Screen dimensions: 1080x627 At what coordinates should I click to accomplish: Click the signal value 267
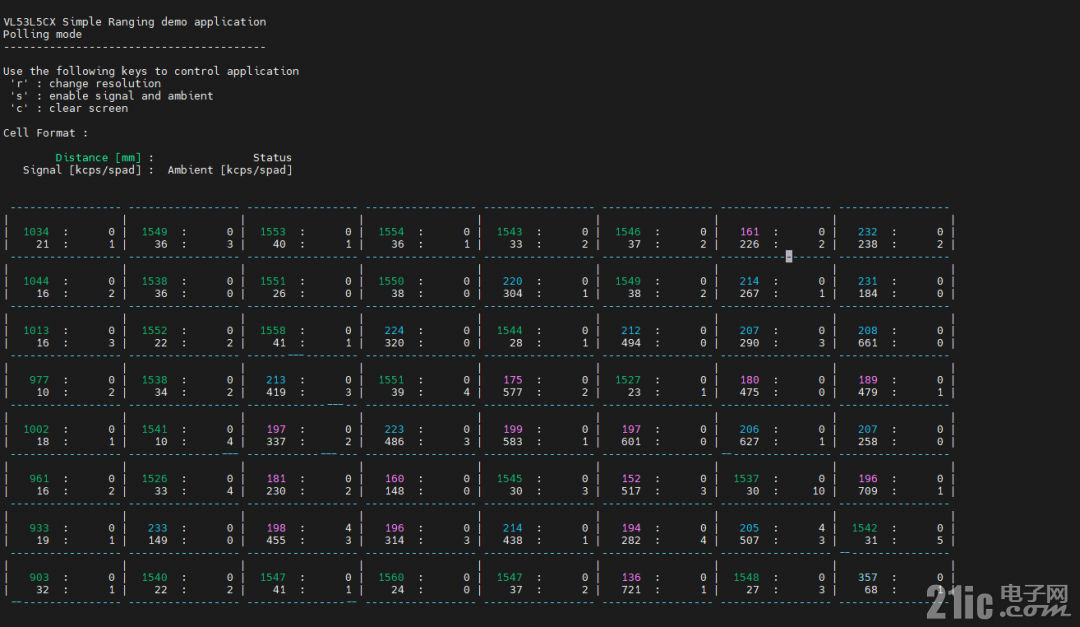coord(749,294)
